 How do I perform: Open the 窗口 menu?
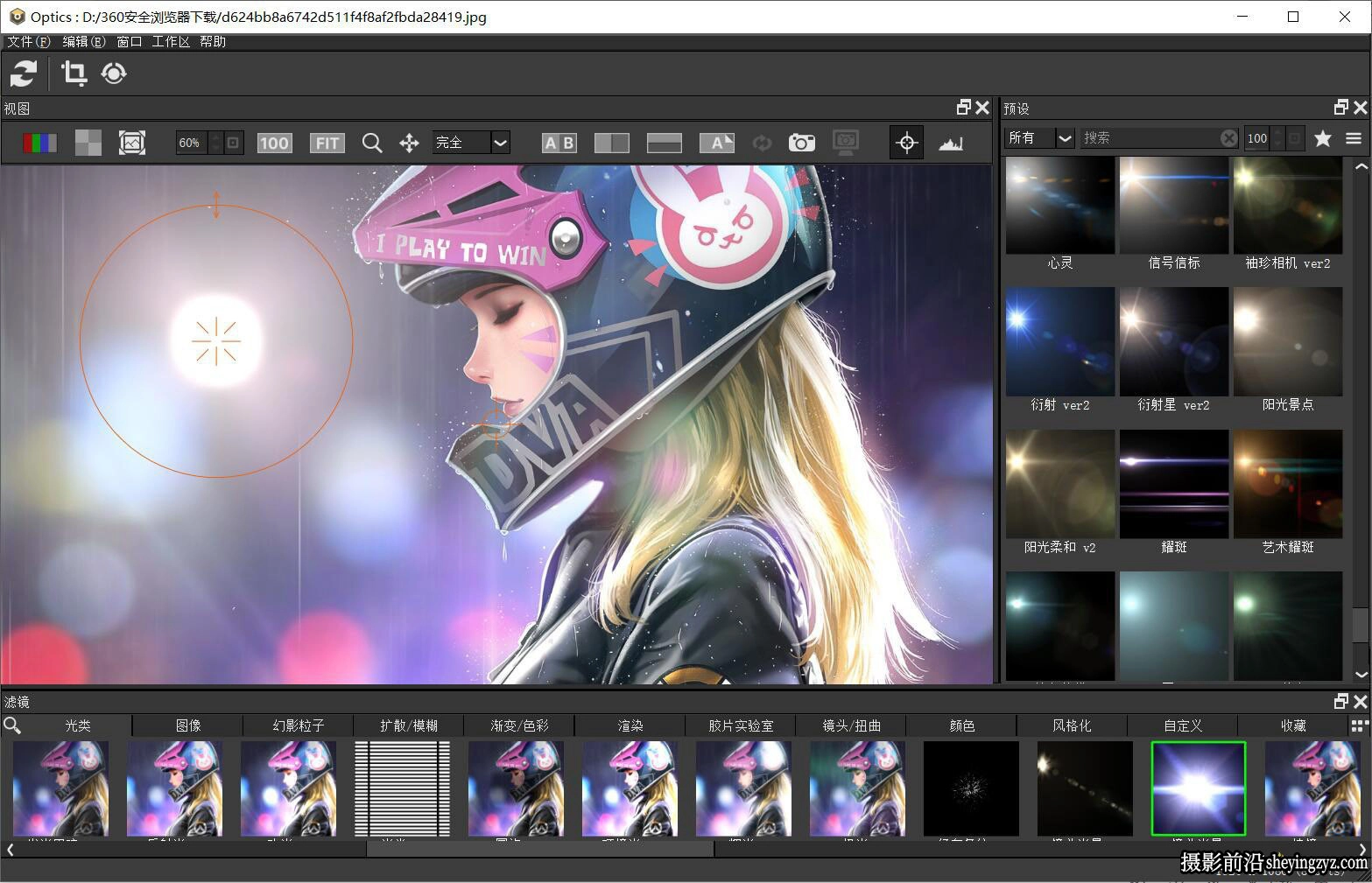coord(129,41)
